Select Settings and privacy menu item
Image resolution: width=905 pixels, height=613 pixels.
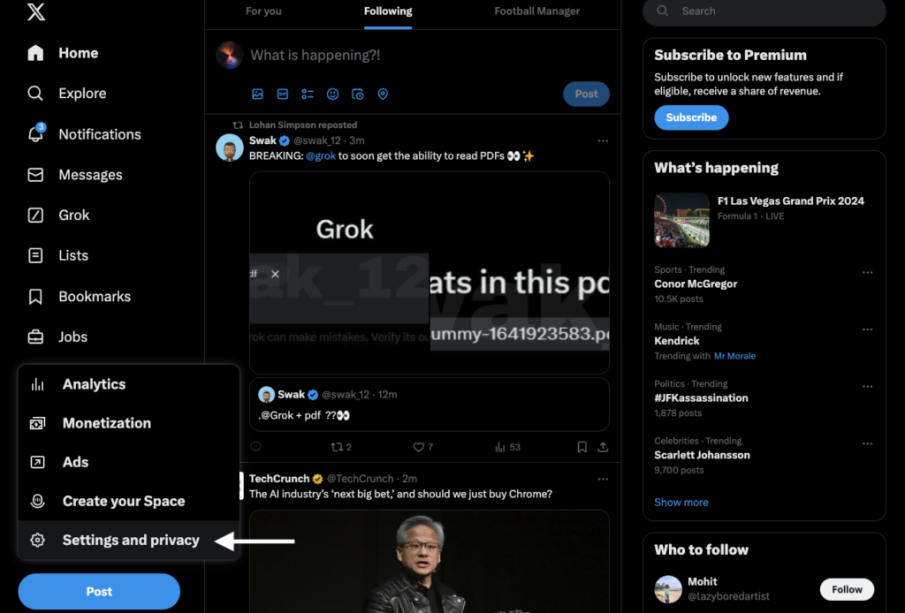coord(129,540)
